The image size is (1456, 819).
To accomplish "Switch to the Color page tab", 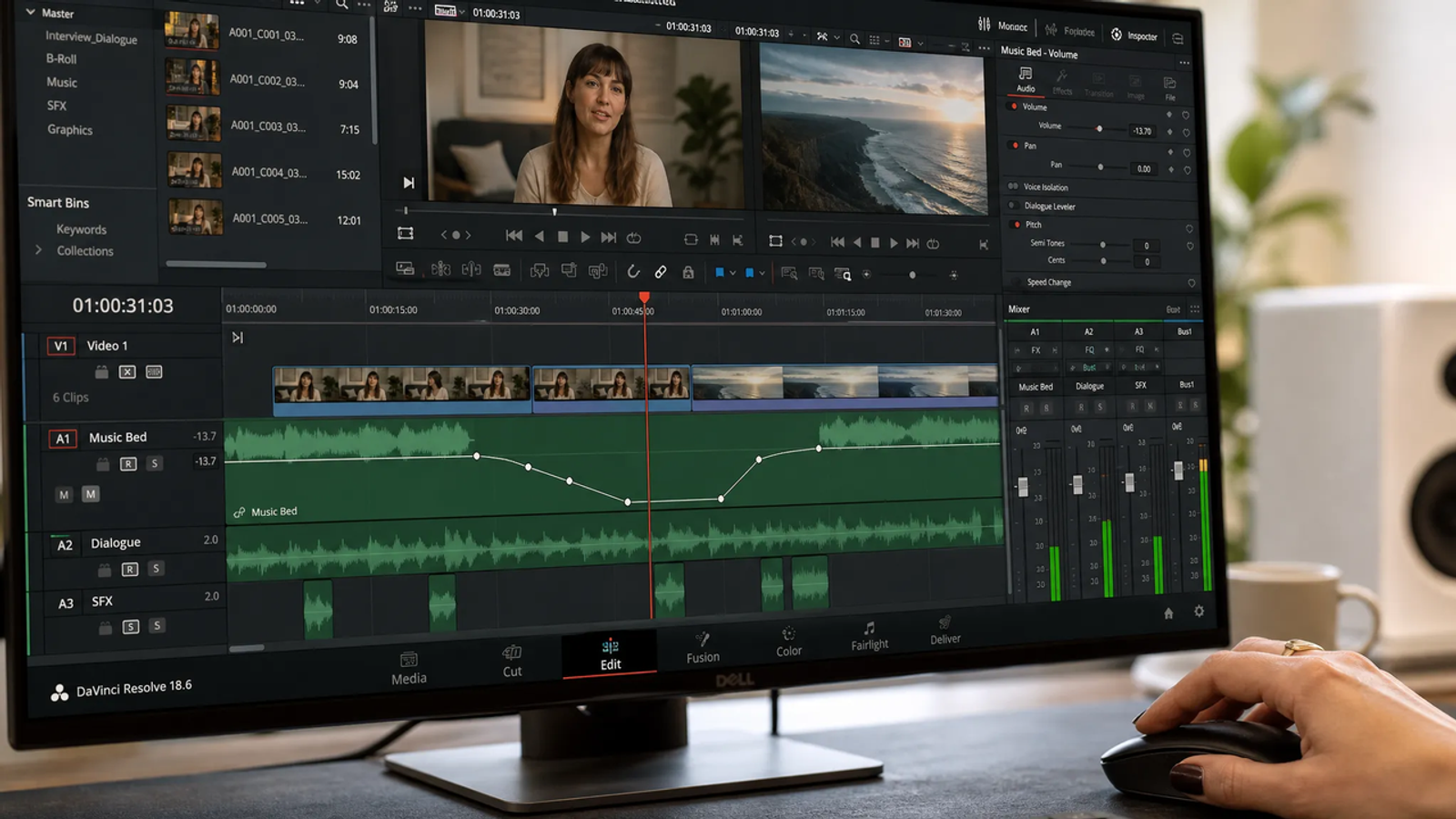I will [x=789, y=642].
